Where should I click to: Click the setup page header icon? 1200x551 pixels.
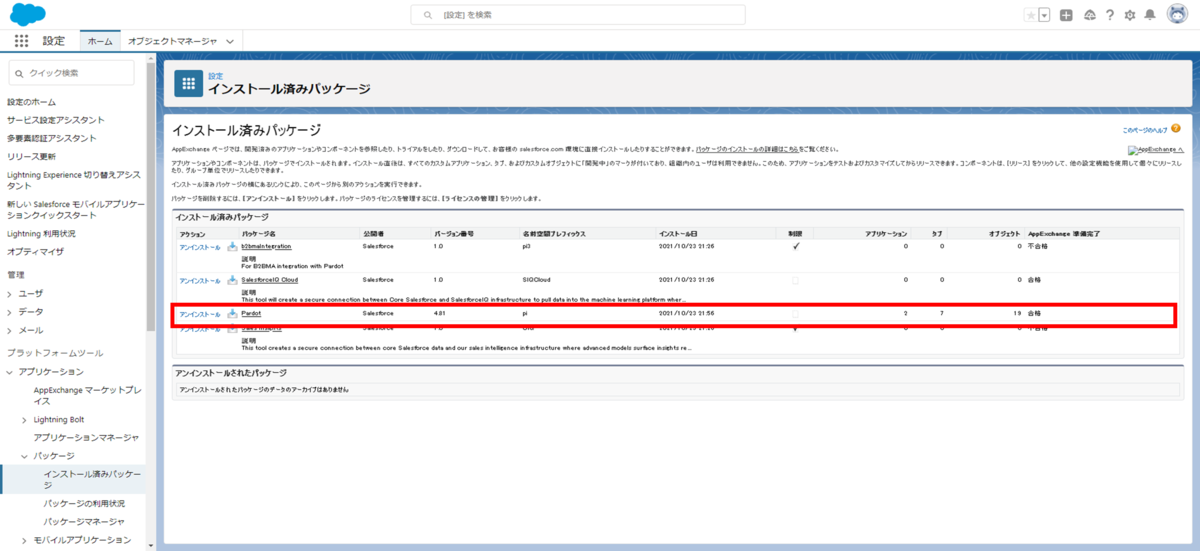point(189,84)
